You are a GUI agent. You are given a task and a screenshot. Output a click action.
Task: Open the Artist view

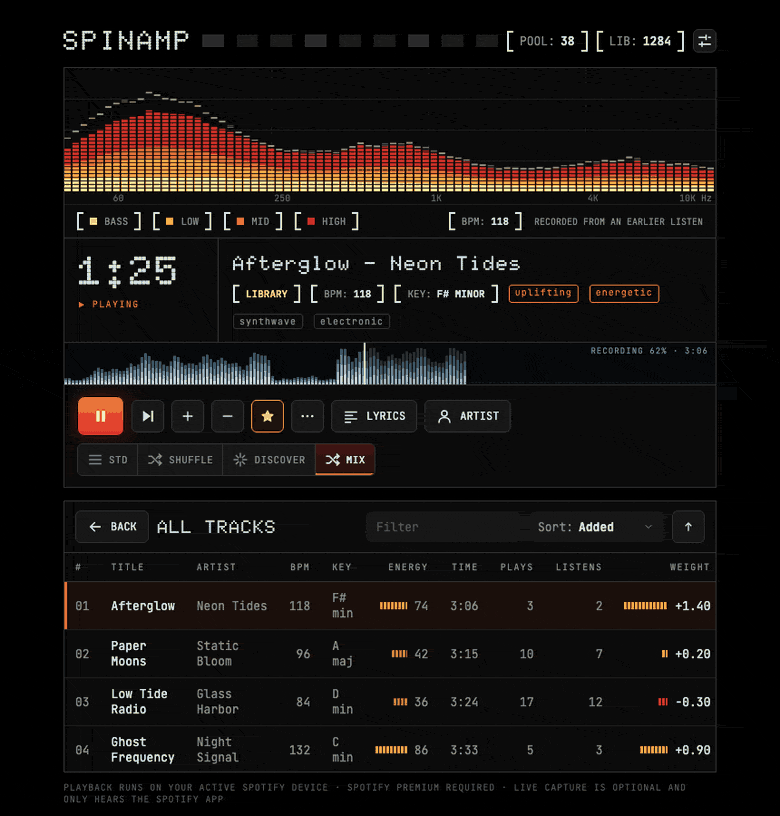pos(468,416)
